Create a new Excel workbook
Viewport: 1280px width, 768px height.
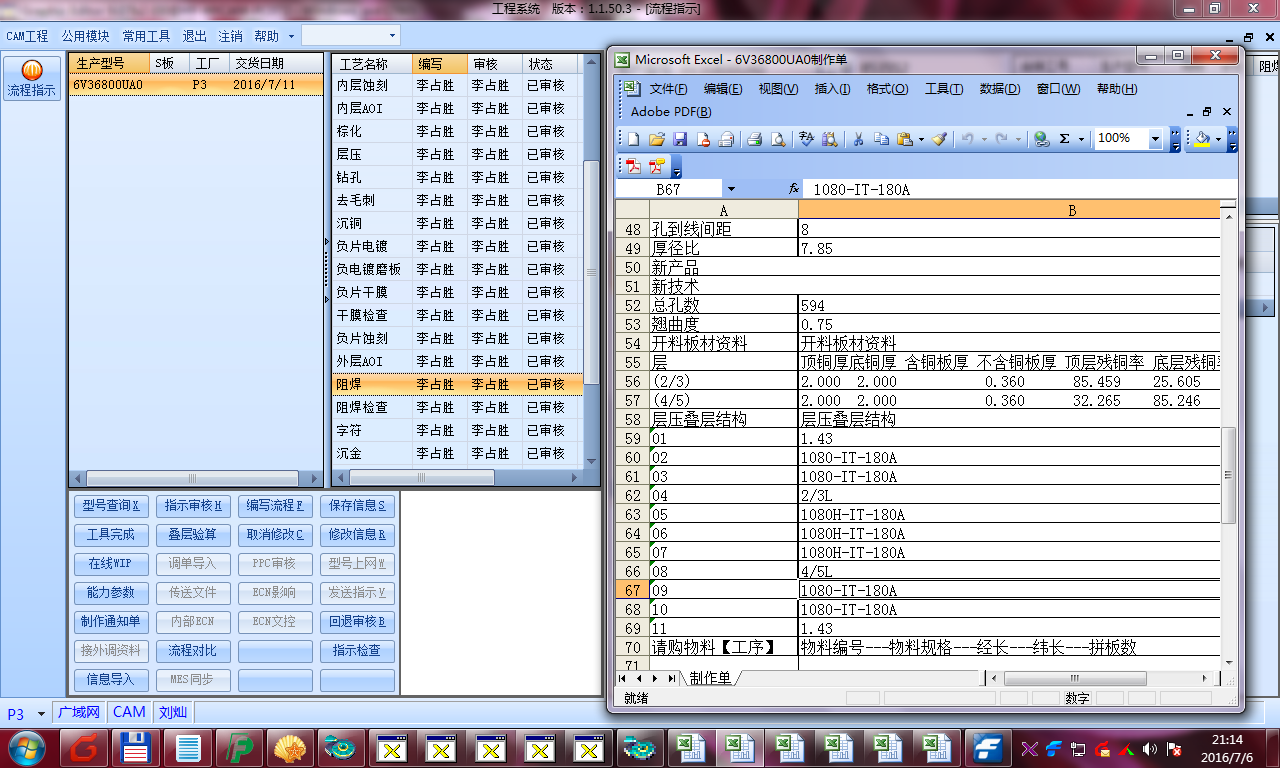634,139
